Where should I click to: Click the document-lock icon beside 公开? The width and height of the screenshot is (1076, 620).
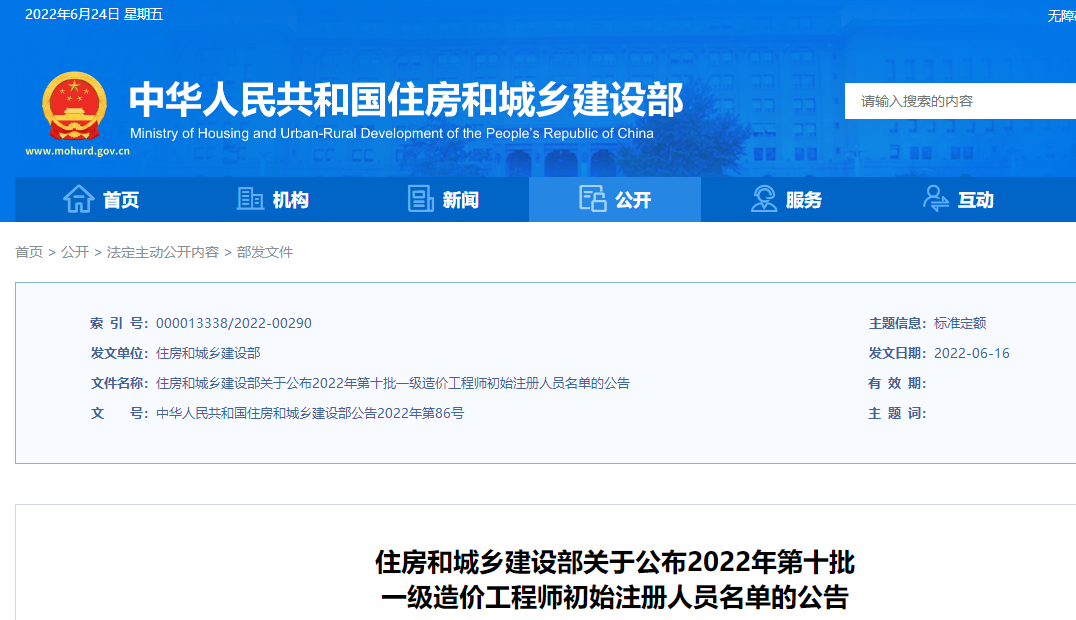[x=593, y=199]
